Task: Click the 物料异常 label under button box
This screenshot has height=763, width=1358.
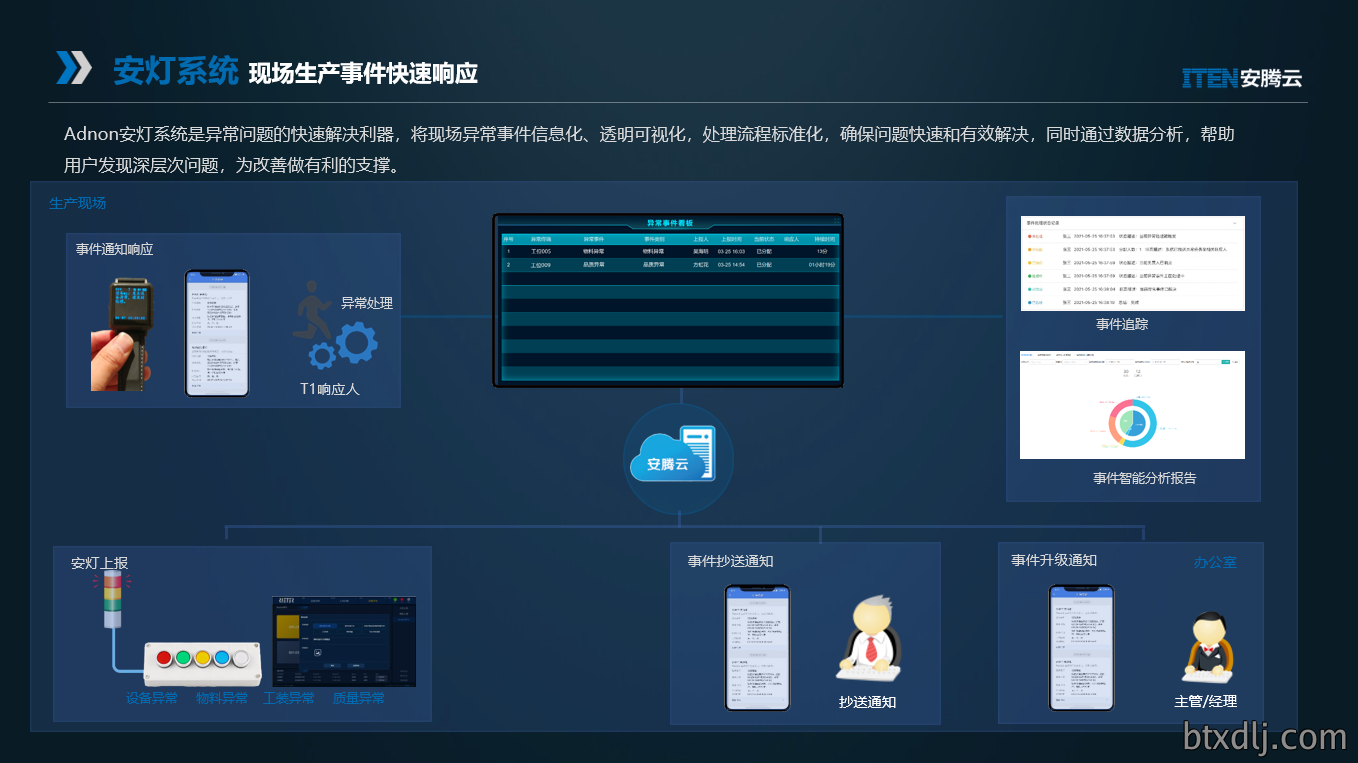Action: 222,698
